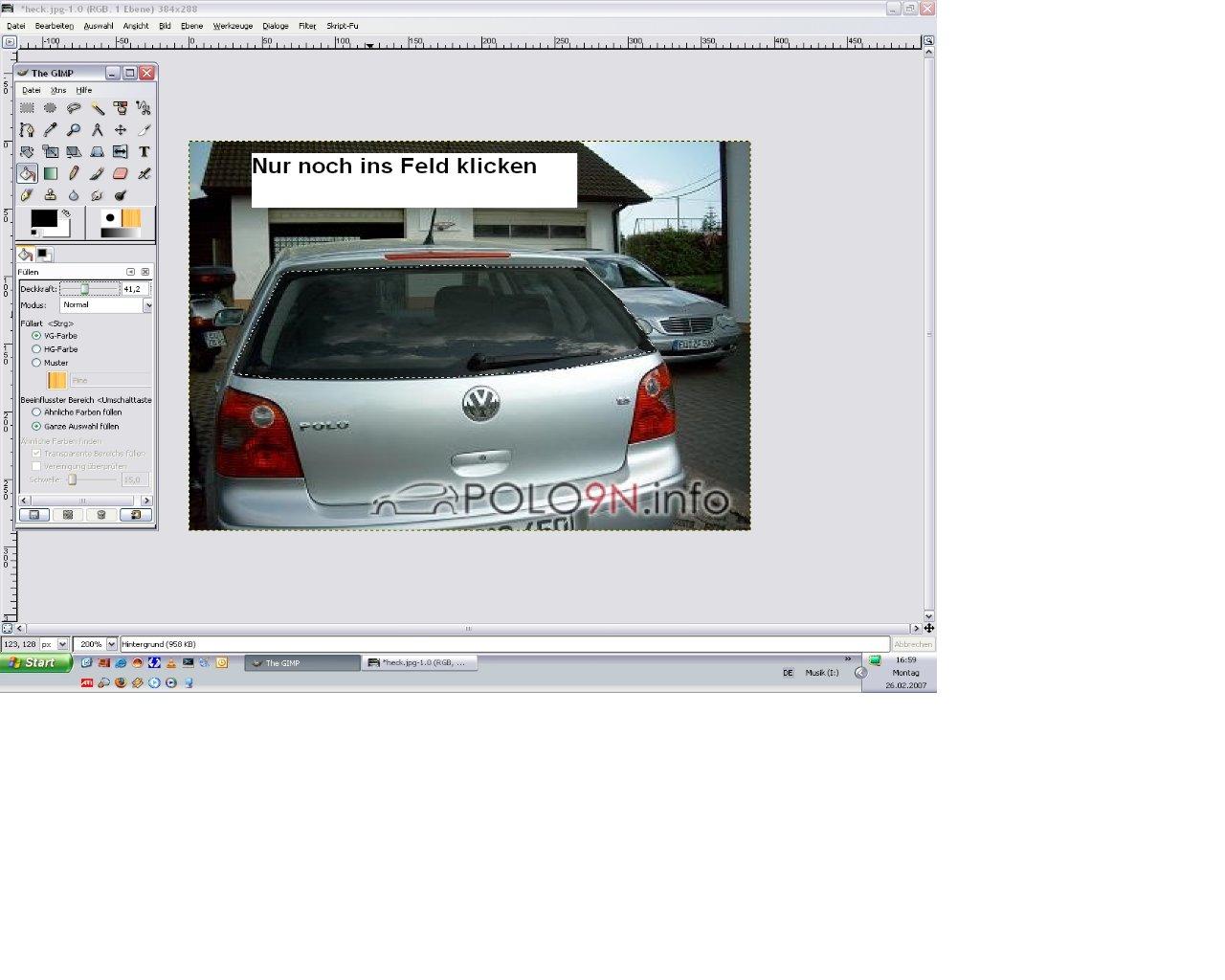Select the Flip tool
This screenshot has height=980, width=1225.
coord(121,152)
